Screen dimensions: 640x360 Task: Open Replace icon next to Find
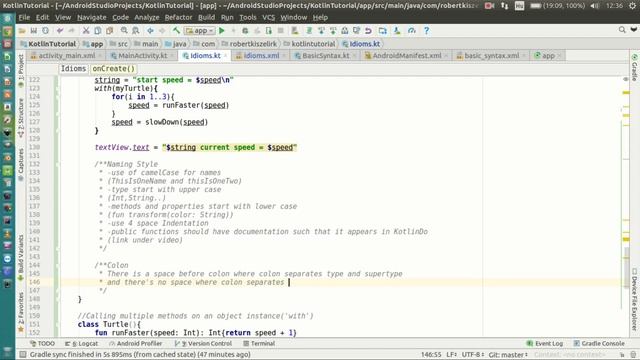[136, 31]
